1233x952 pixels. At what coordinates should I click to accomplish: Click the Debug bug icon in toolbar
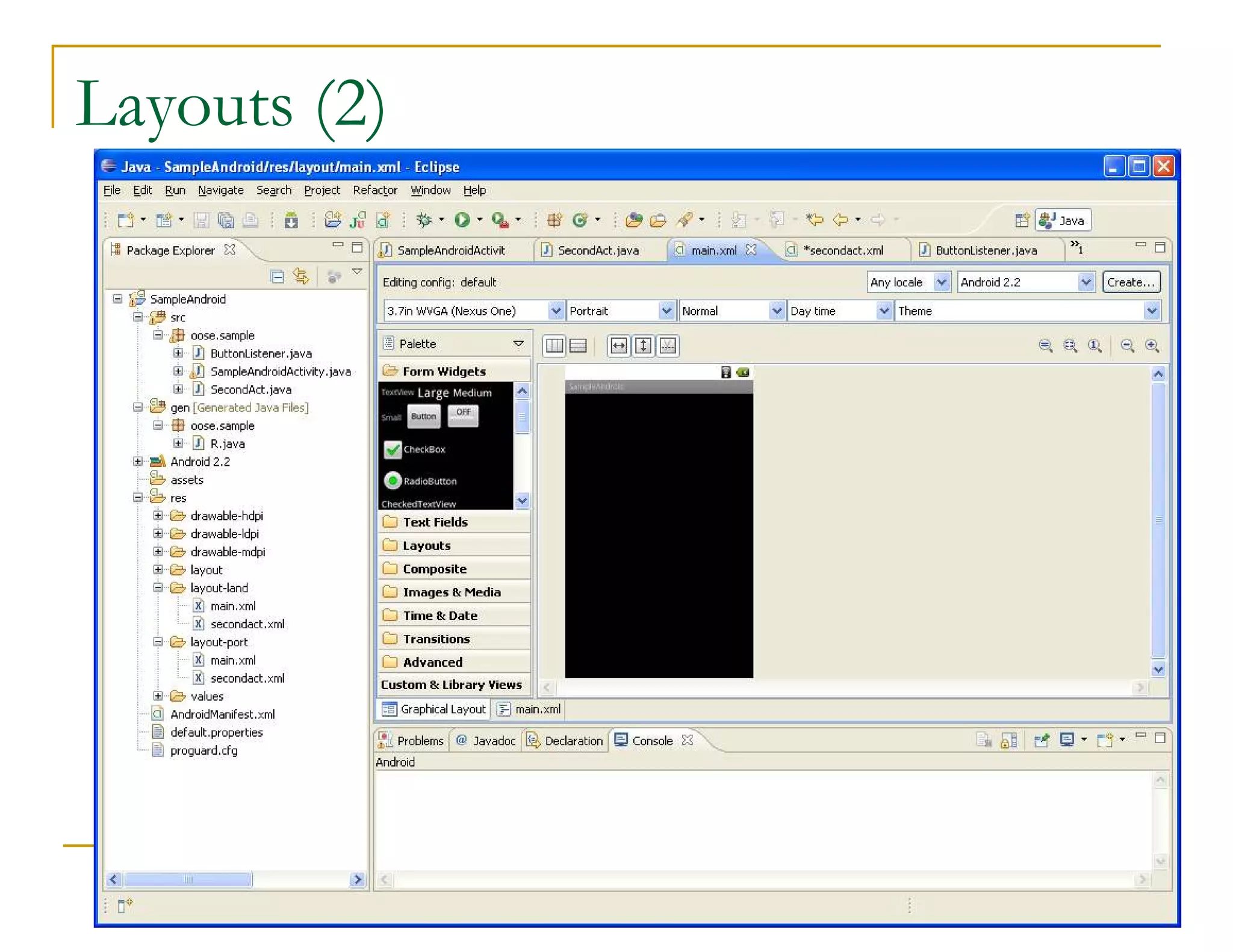pos(424,220)
